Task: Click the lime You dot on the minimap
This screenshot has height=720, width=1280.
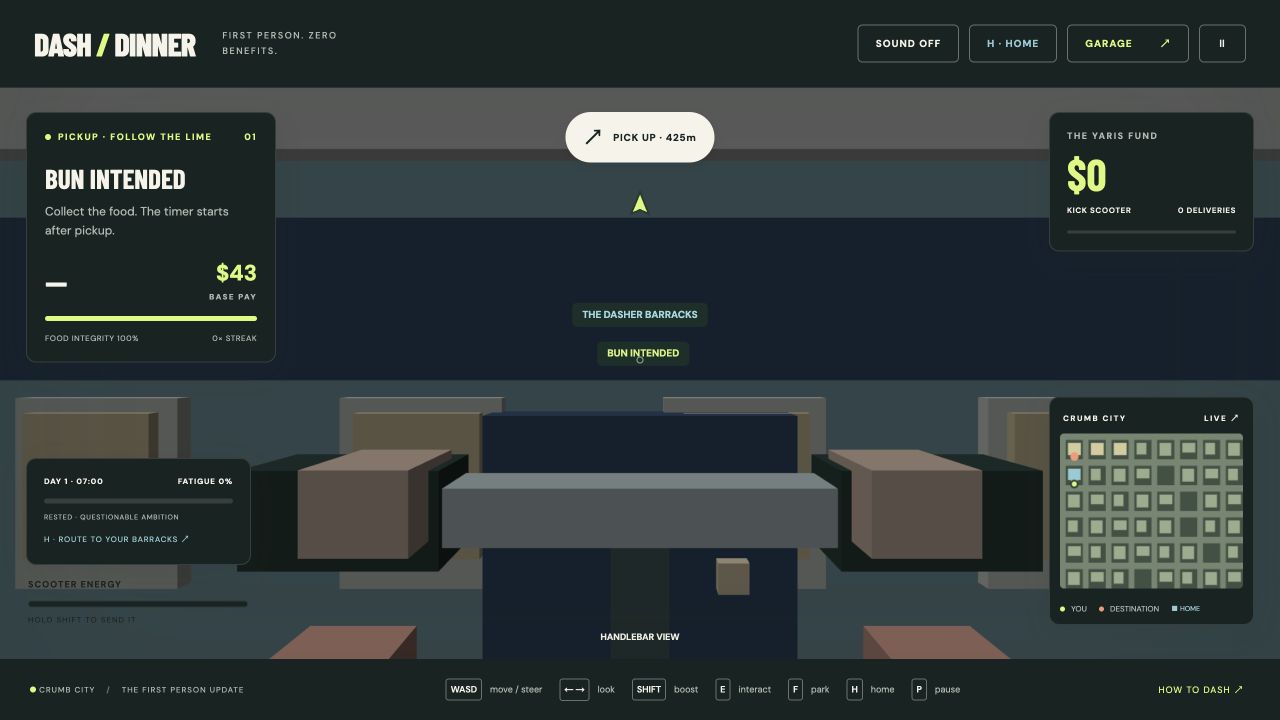Action: [1074, 484]
